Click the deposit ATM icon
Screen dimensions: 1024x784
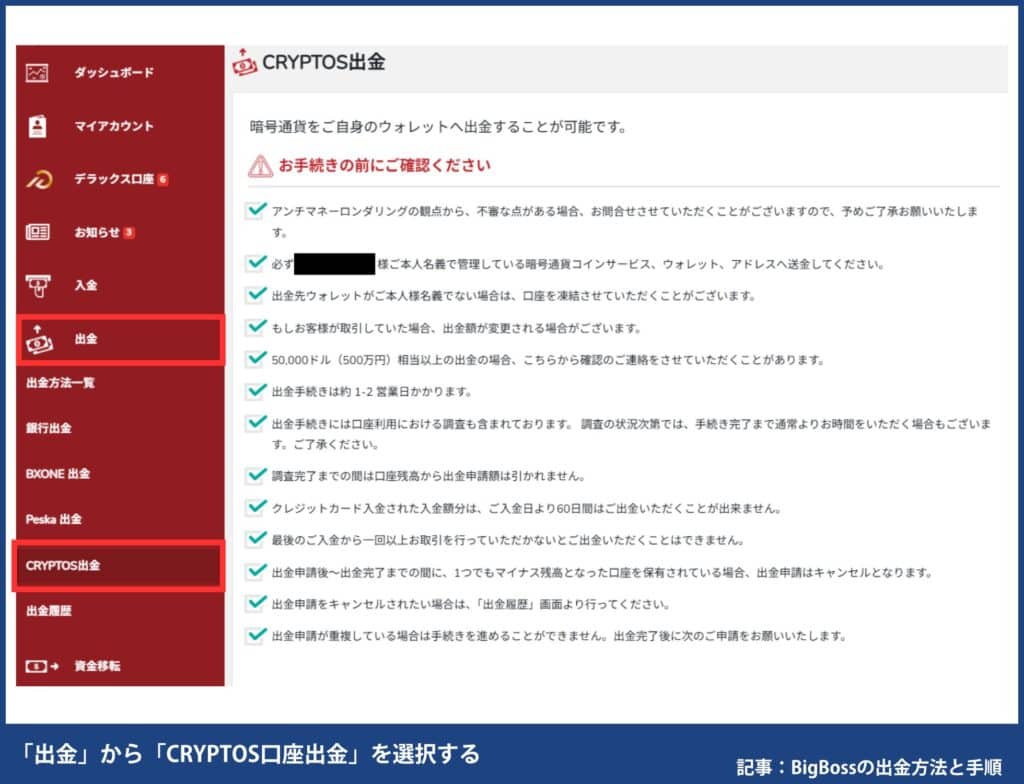pos(38,286)
